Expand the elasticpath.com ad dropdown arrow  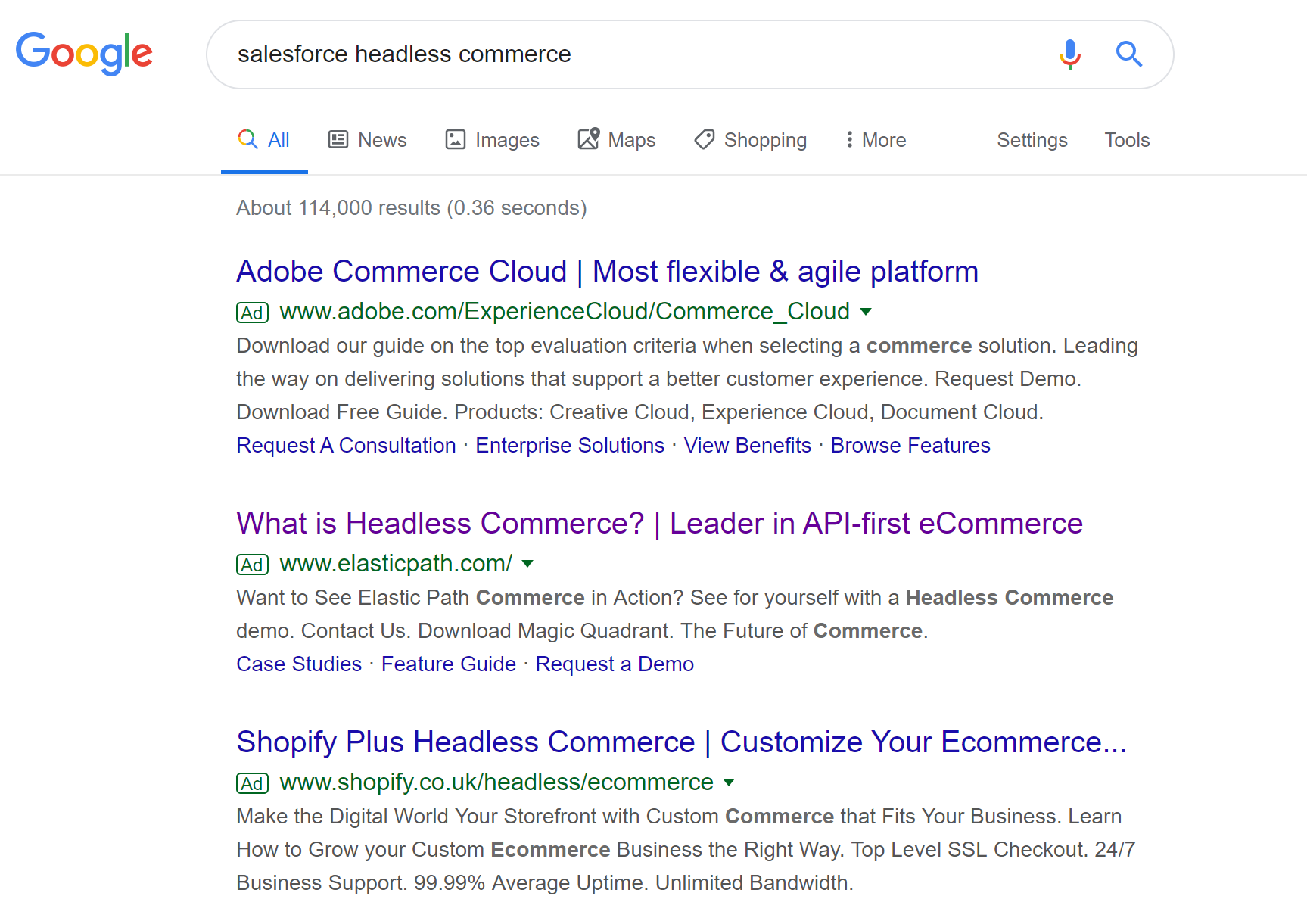pos(528,563)
